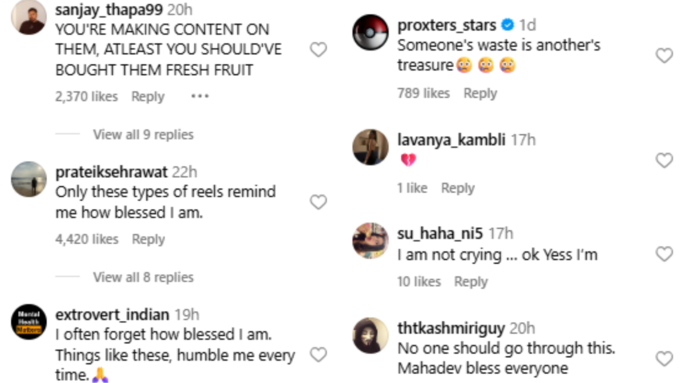Expand View all 9 replies

point(143,134)
